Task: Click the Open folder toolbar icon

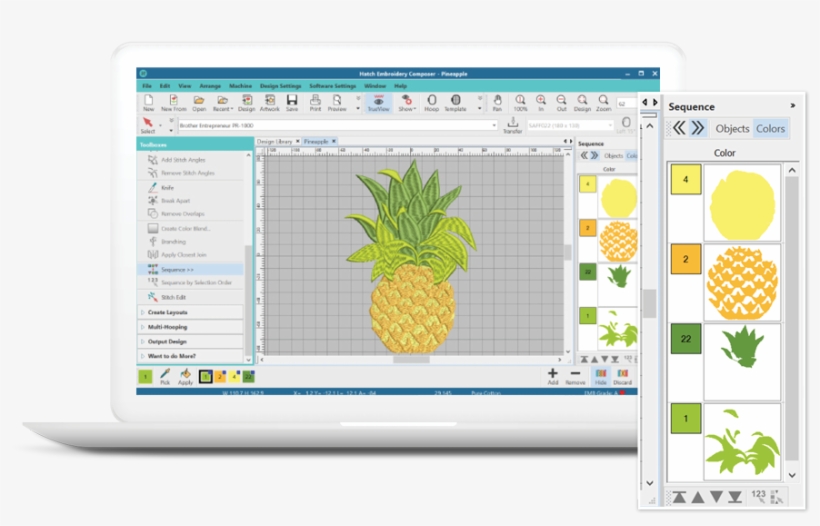Action: (x=199, y=102)
